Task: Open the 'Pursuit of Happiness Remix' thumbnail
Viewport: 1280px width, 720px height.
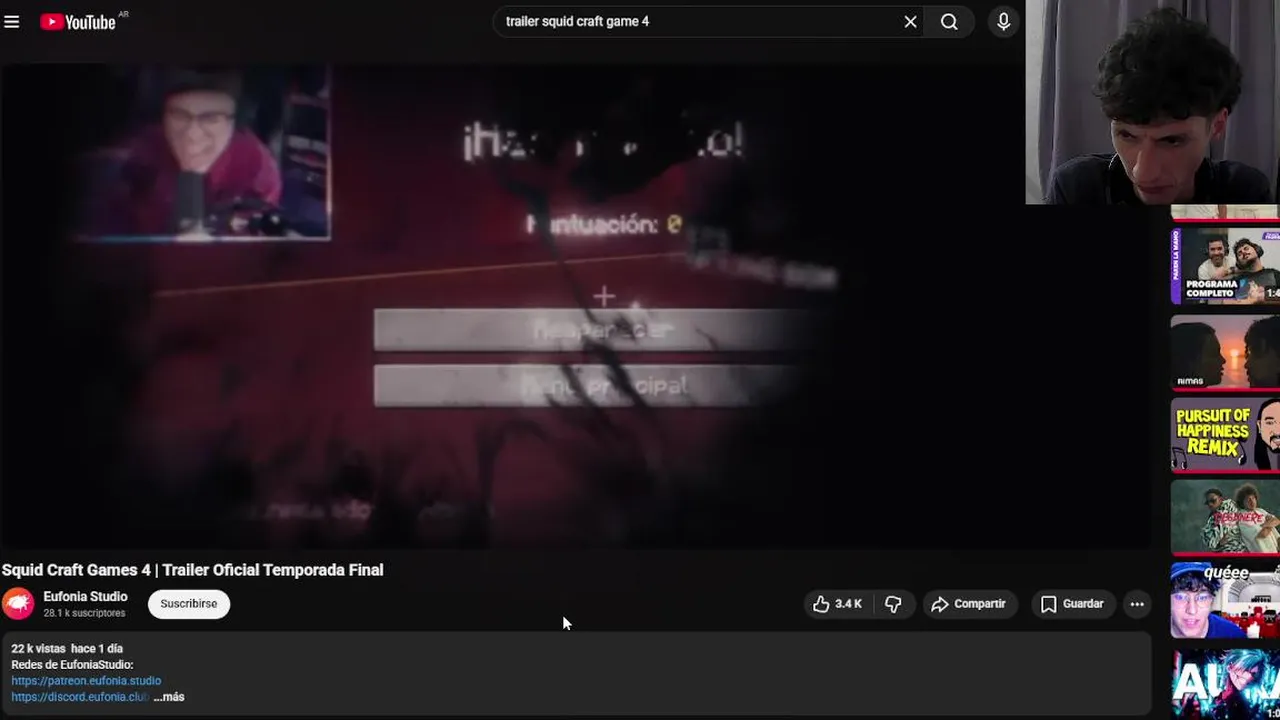Action: [x=1225, y=434]
